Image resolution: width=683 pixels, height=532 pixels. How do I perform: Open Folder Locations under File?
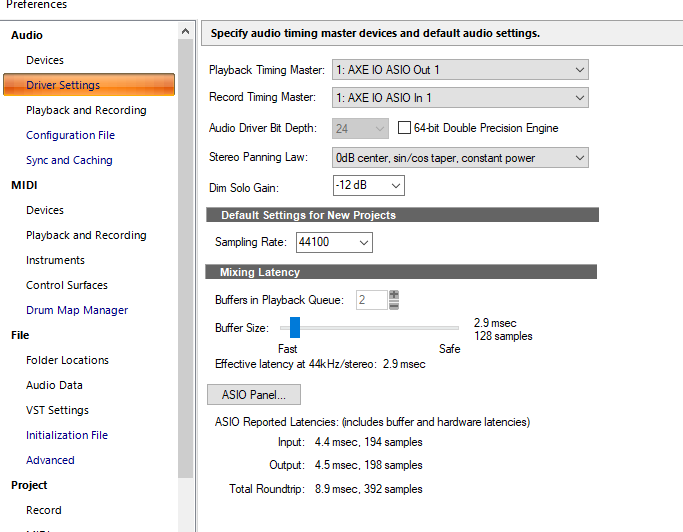[x=67, y=360]
